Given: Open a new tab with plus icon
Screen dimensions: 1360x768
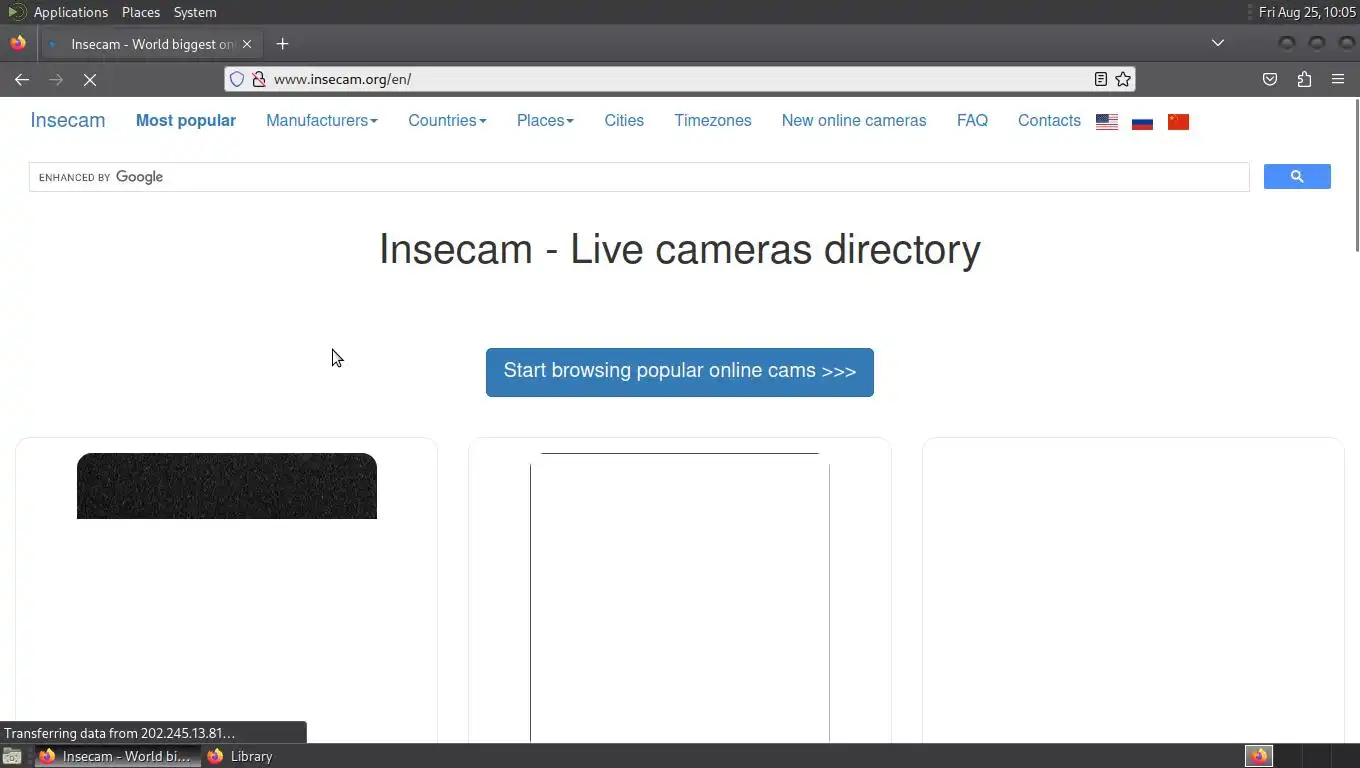Looking at the screenshot, I should click(282, 44).
